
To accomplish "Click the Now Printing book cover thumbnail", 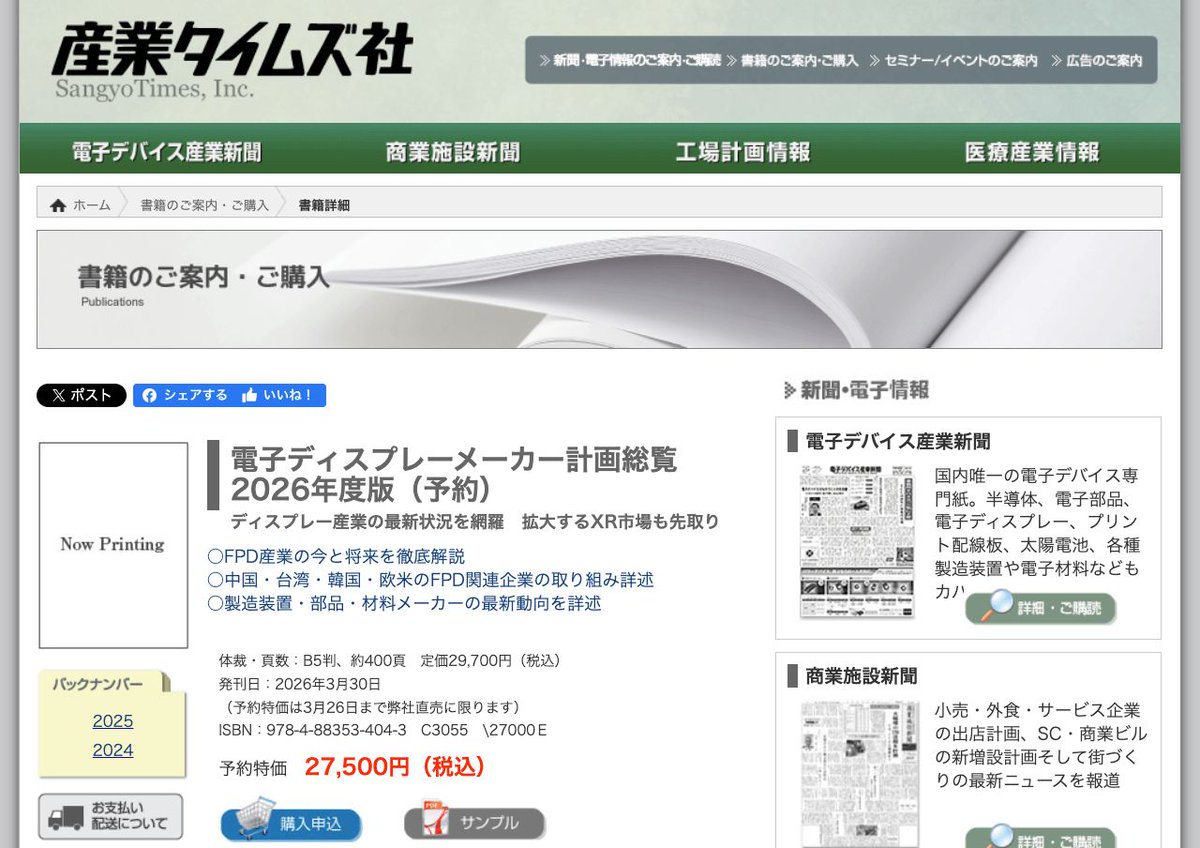I will tap(113, 544).
